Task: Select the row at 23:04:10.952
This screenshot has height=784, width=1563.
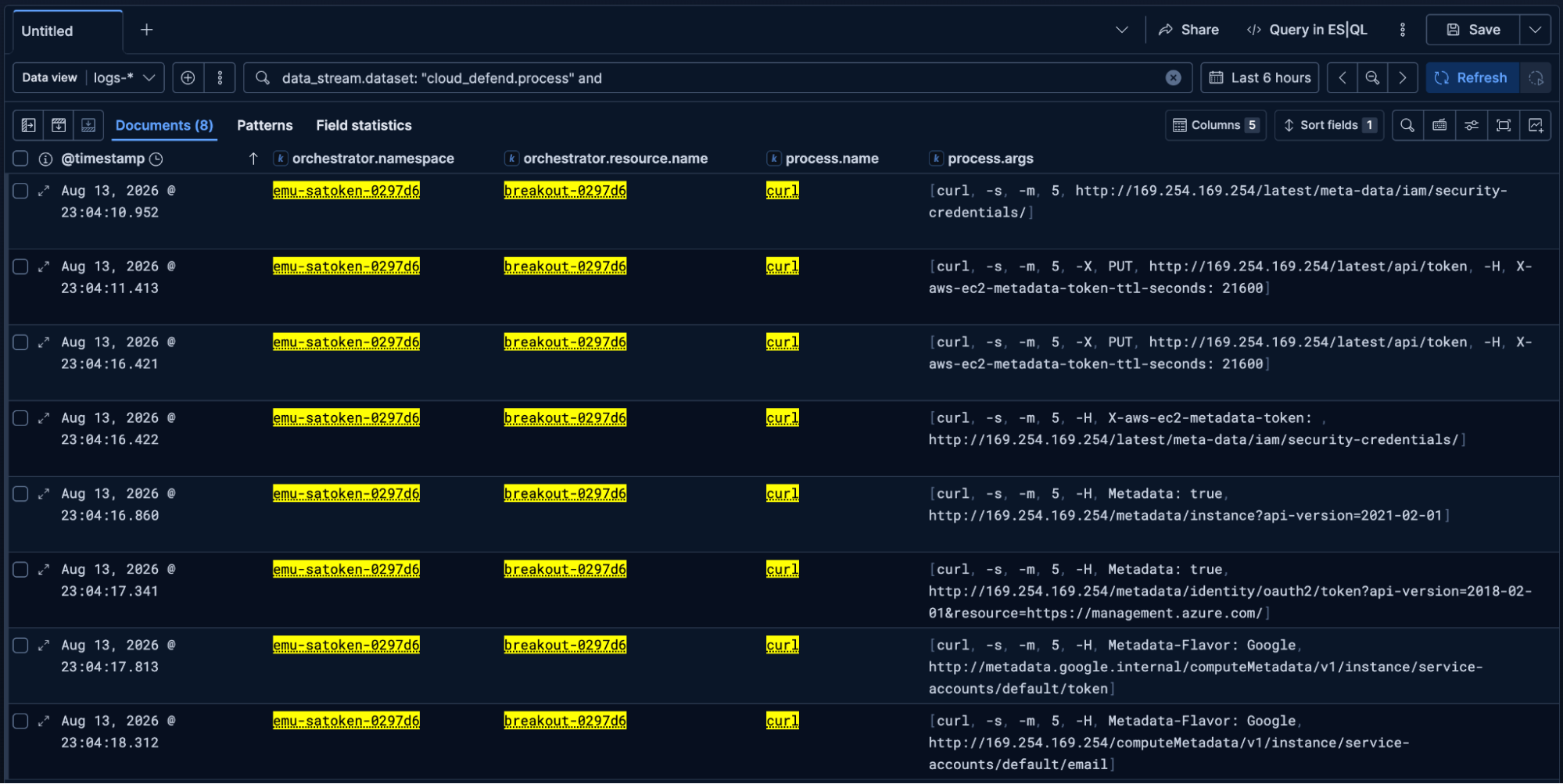Action: tap(20, 191)
